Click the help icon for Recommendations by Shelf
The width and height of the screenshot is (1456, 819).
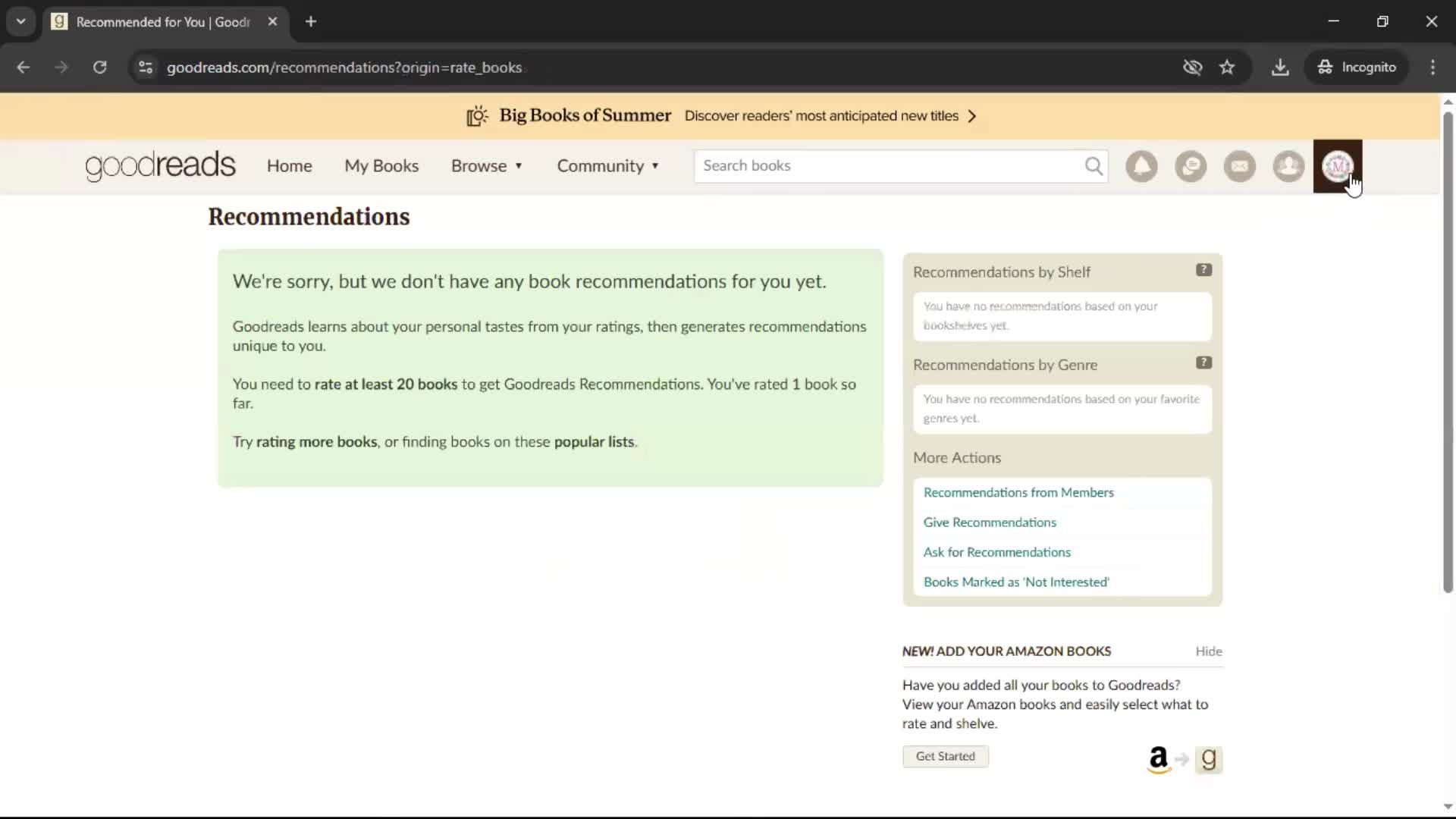(x=1203, y=270)
